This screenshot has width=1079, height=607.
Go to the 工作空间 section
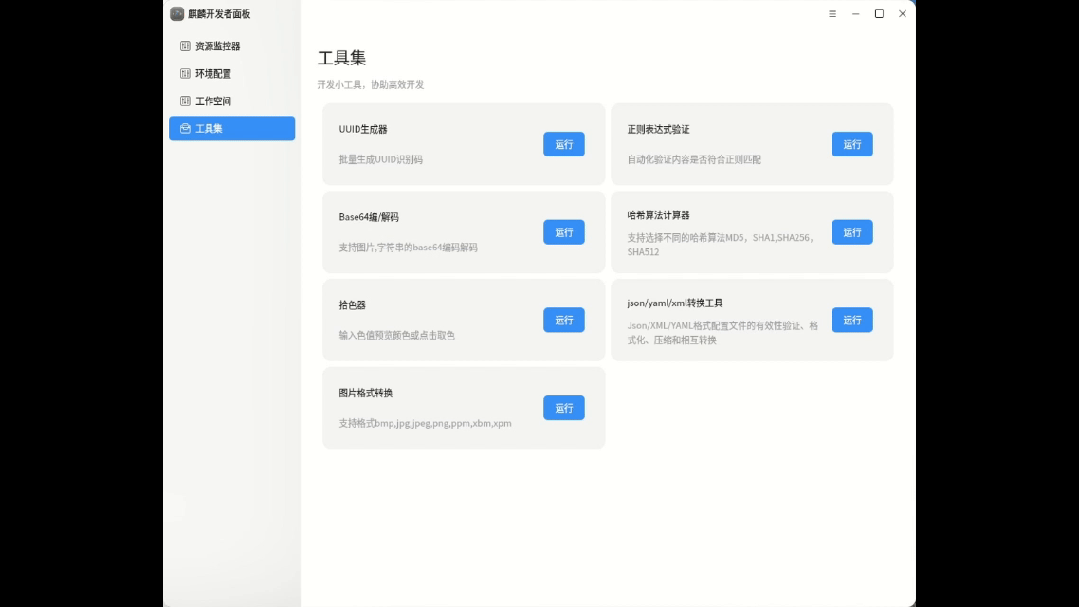point(213,101)
